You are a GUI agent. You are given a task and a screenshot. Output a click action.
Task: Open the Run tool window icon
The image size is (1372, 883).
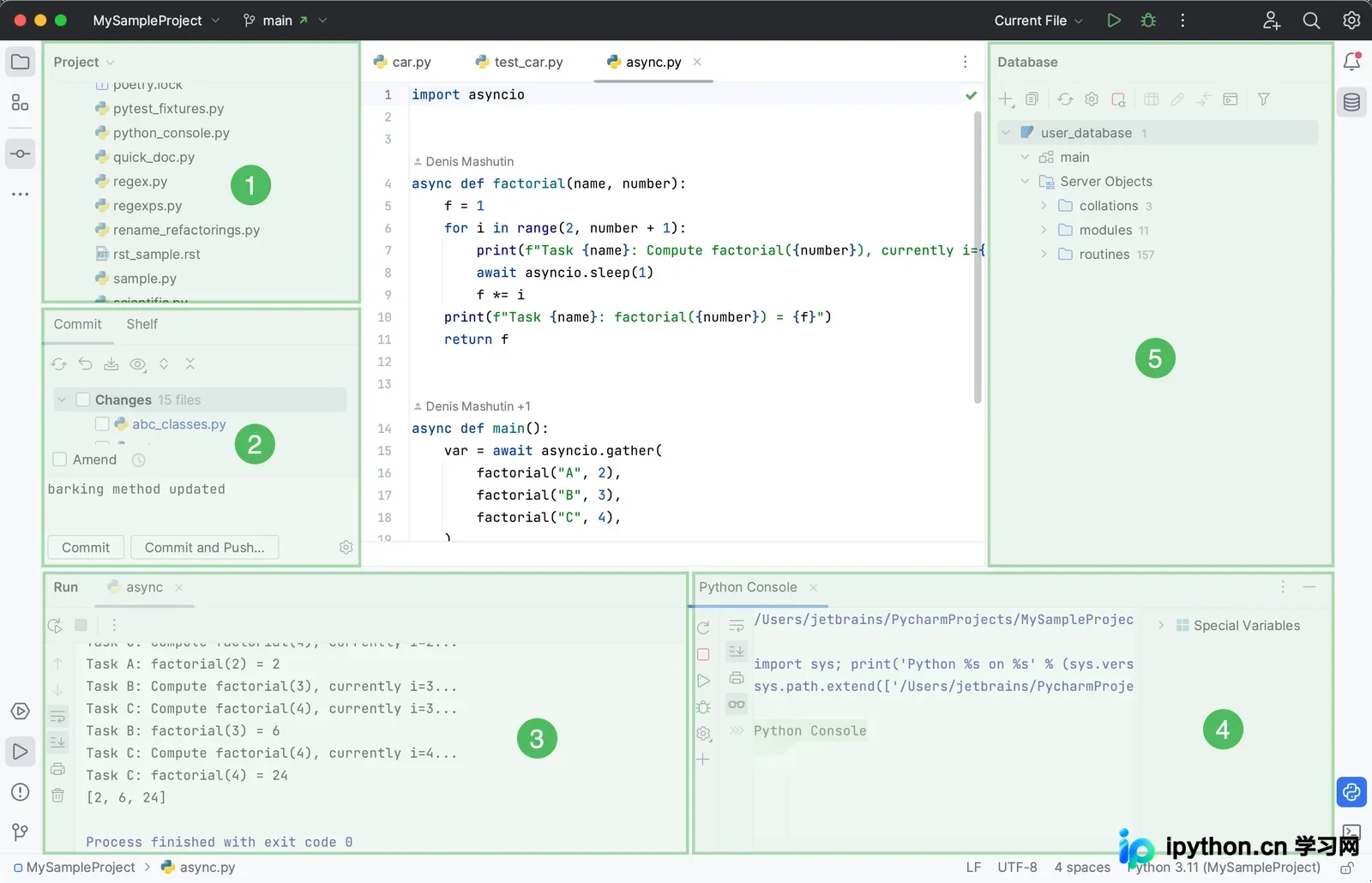(x=21, y=752)
